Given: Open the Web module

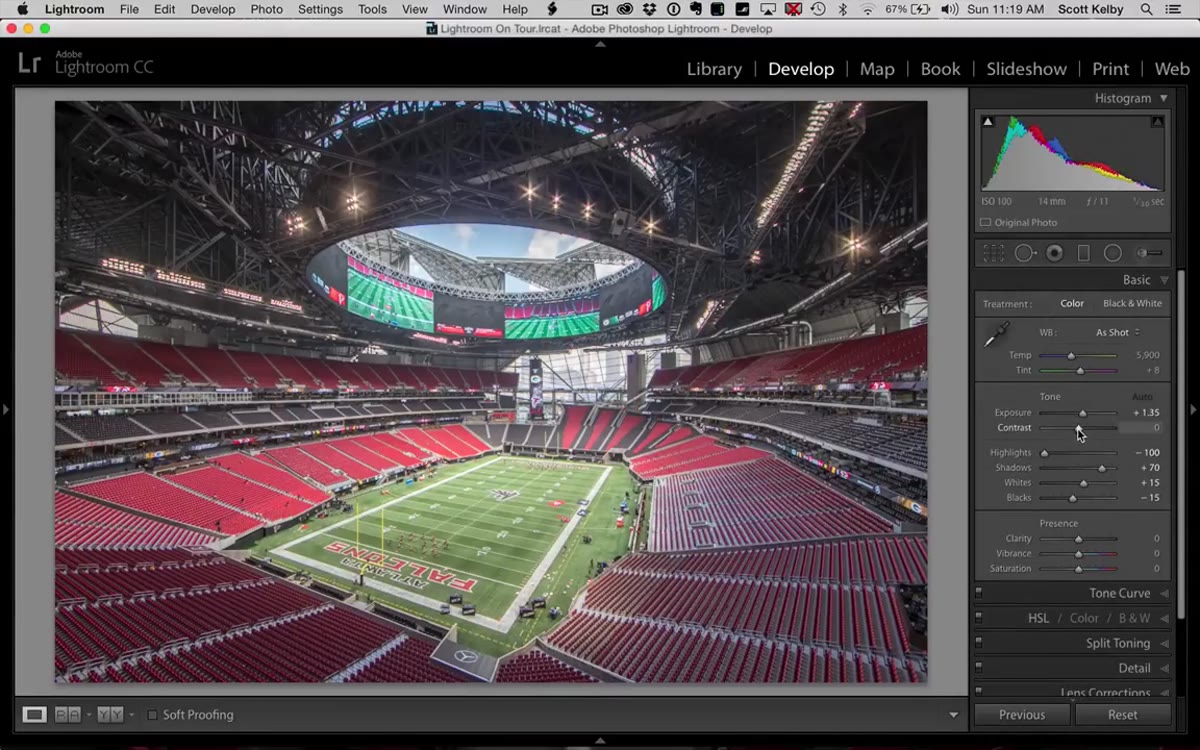Looking at the screenshot, I should pyautogui.click(x=1172, y=69).
